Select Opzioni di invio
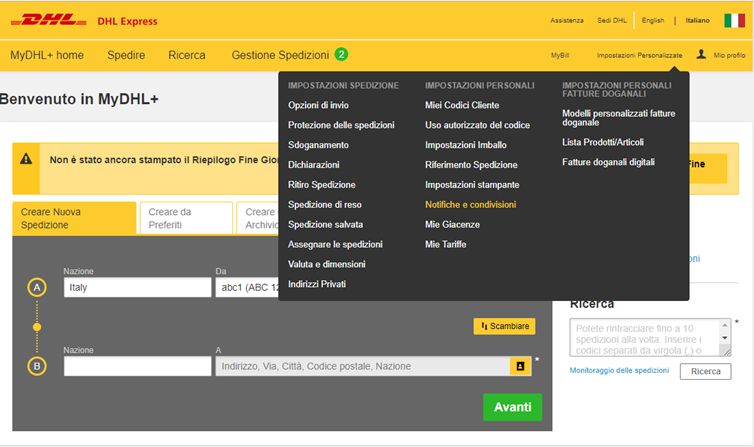Screen dimensions: 754x447 coord(318,105)
